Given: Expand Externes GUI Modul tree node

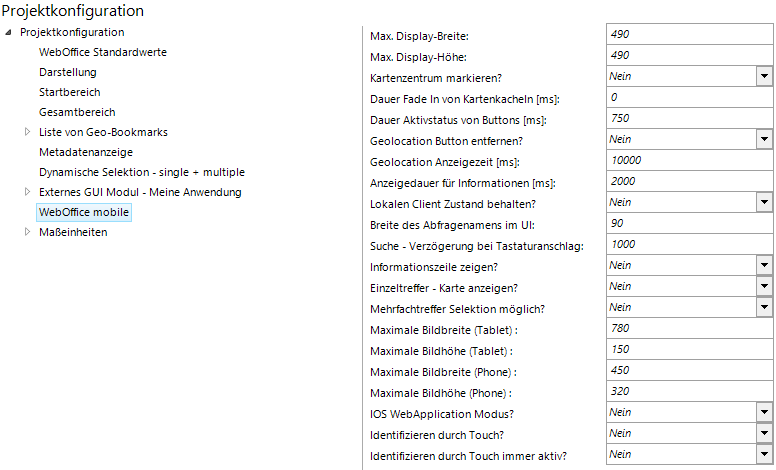Looking at the screenshot, I should 28,192.
